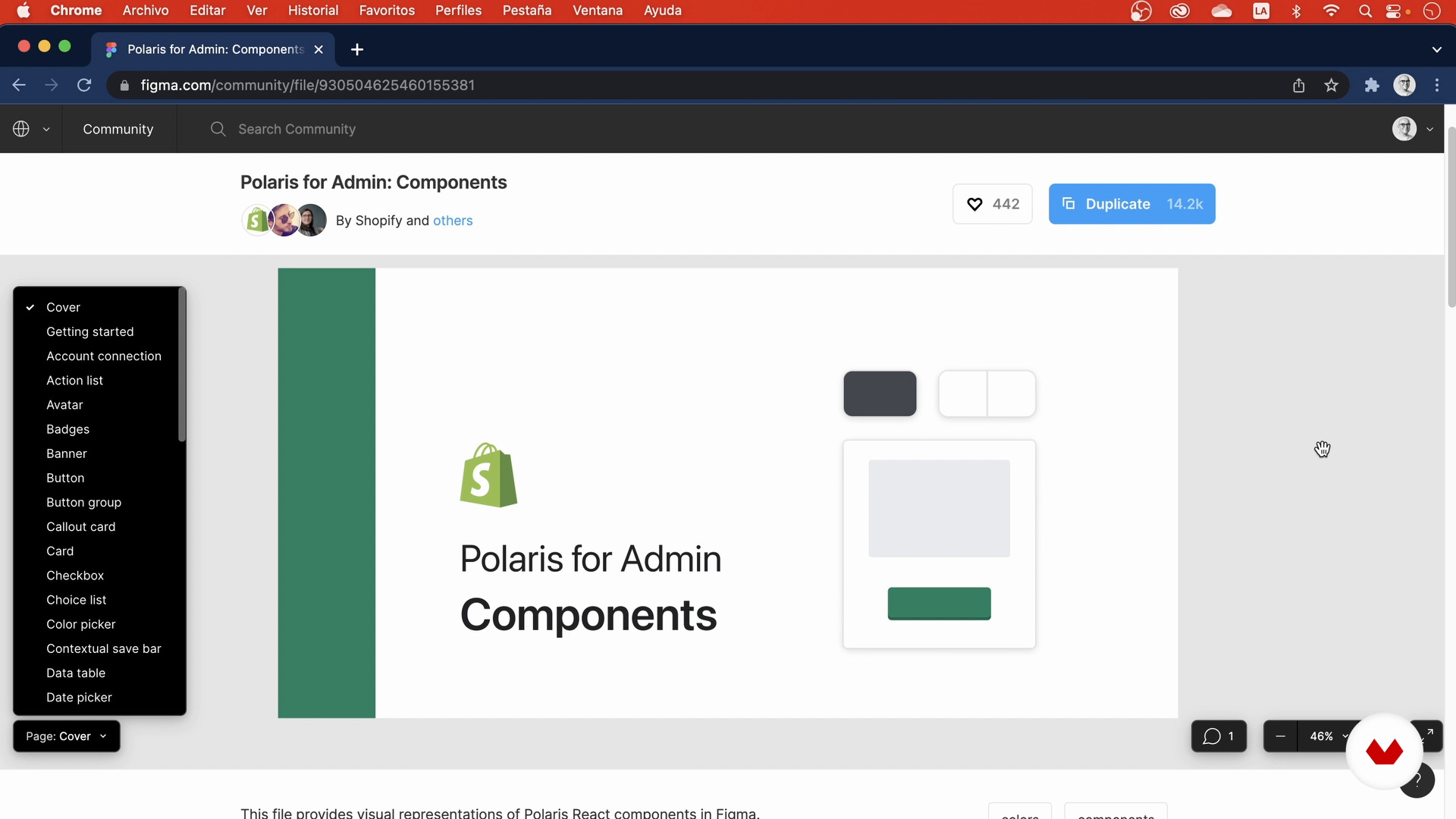This screenshot has width=1456, height=819.
Task: Open the Historial menu
Action: coord(313,11)
